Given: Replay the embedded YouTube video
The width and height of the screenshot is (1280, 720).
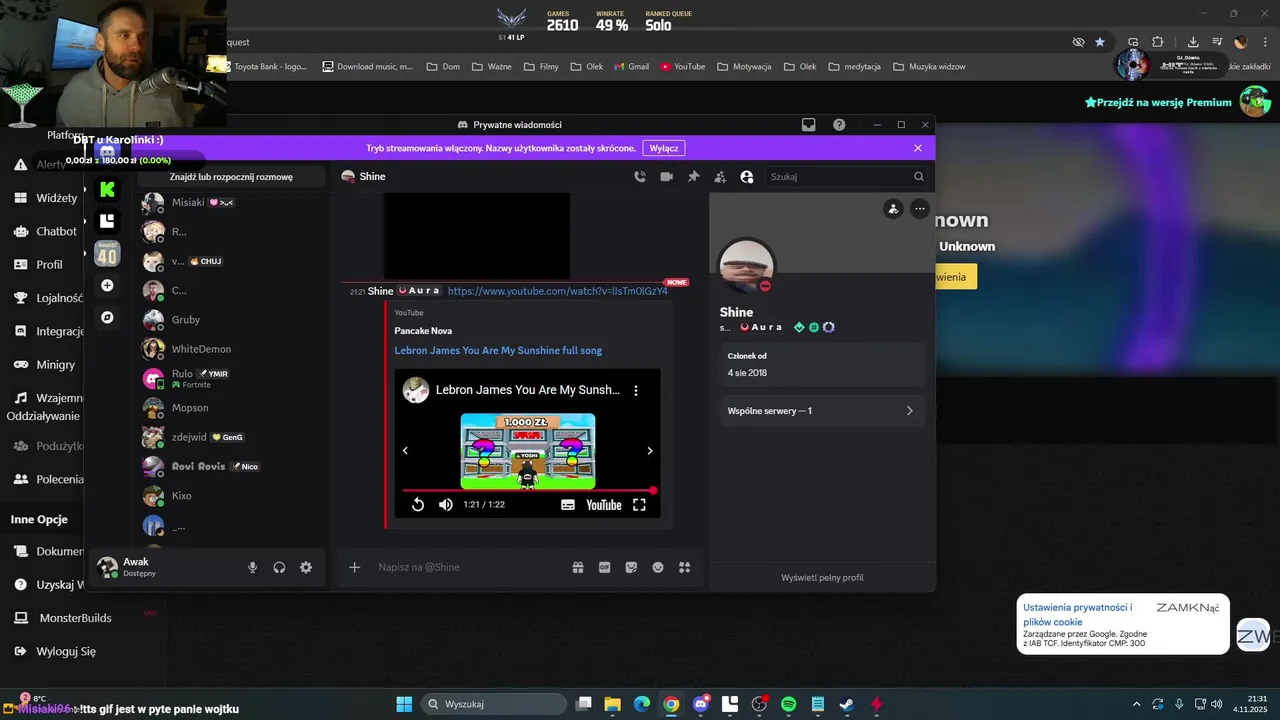Looking at the screenshot, I should pos(418,505).
